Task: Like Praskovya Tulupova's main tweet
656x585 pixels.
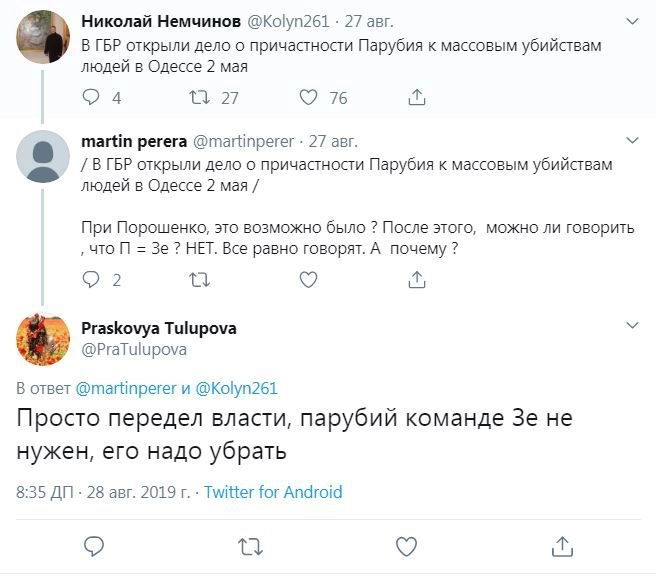Action: pos(406,546)
